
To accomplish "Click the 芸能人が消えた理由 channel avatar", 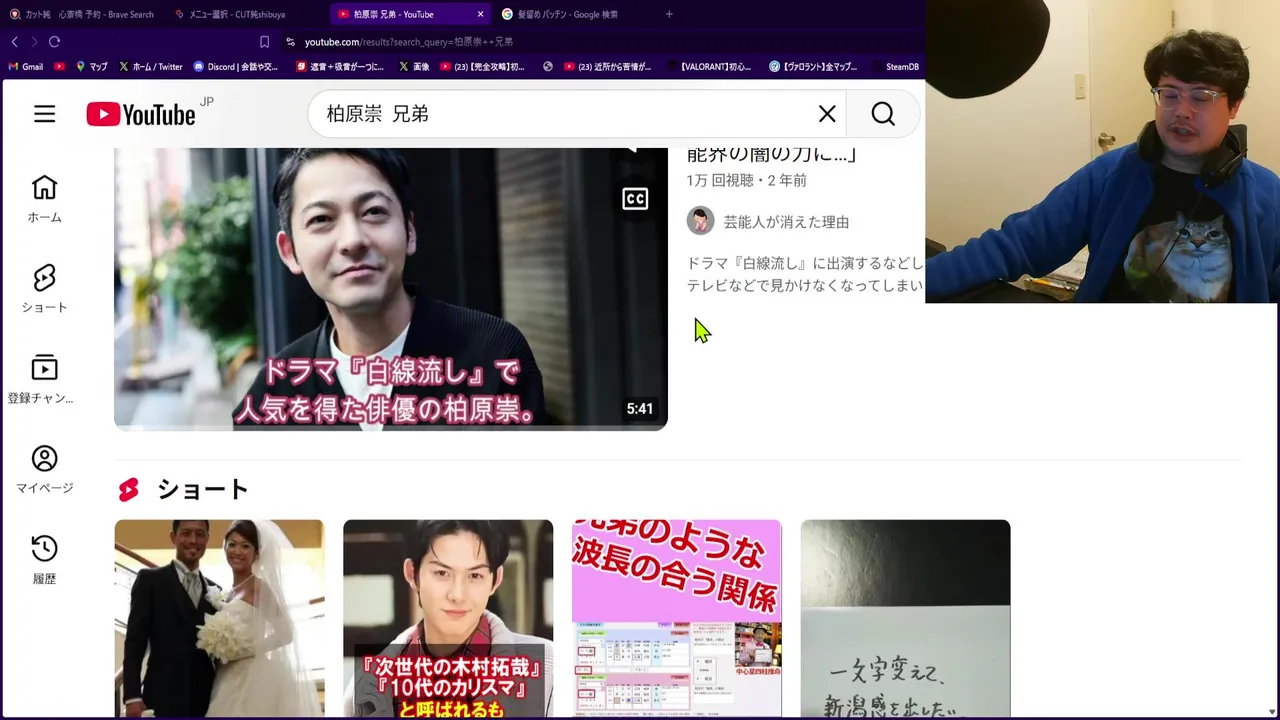I will pyautogui.click(x=700, y=221).
